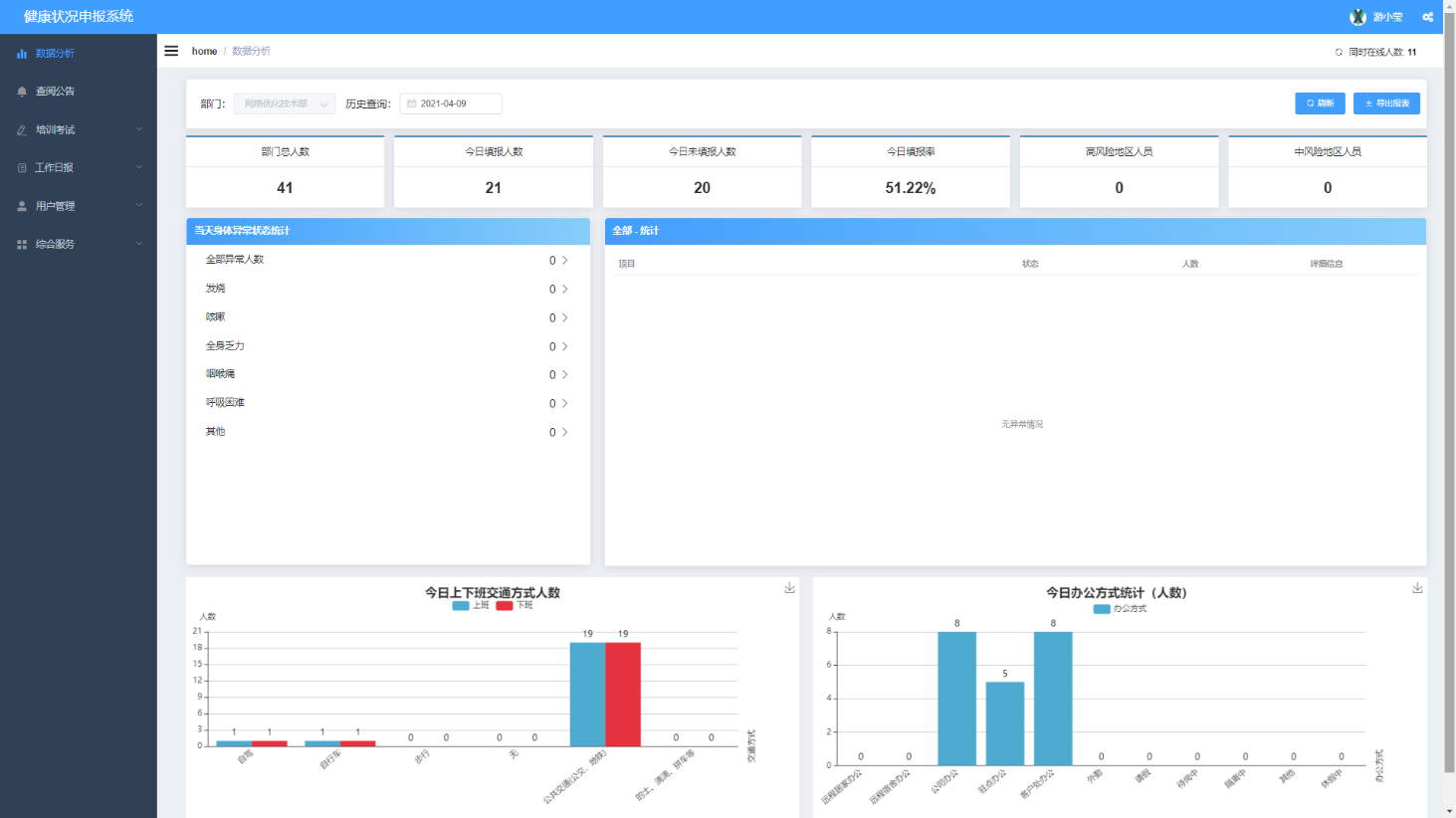The image size is (1456, 818).
Task: Open the 工作日报 menu item
Action: (78, 168)
